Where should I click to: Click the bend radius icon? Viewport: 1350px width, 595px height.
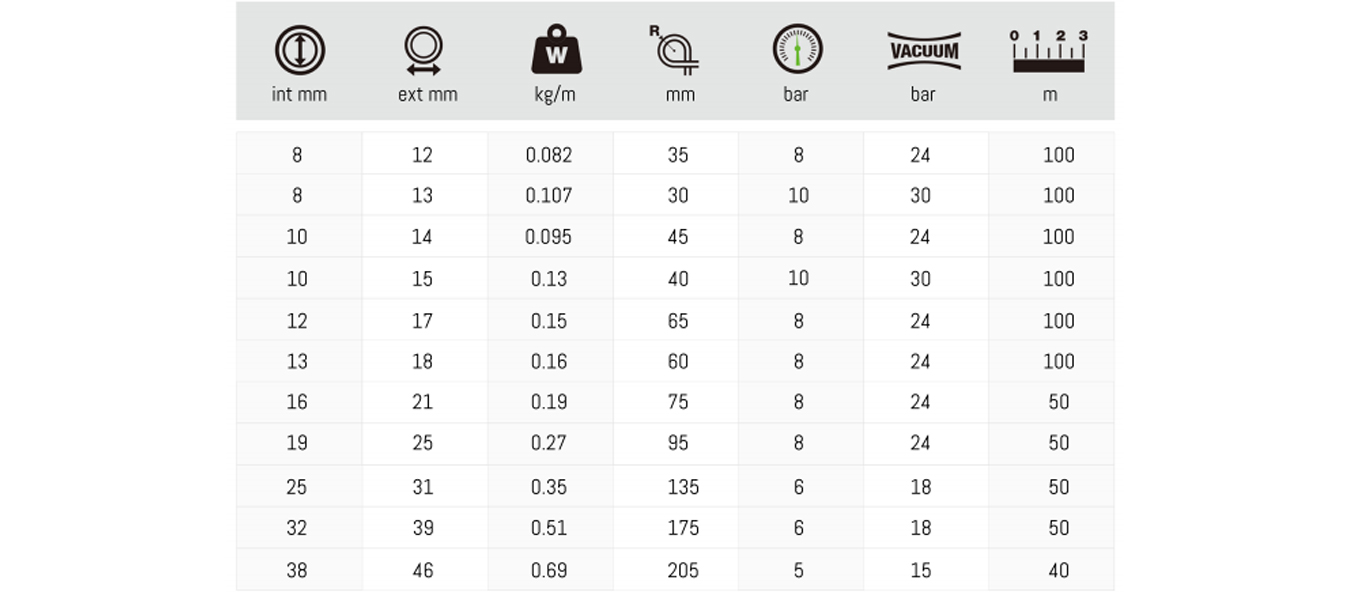pos(675,49)
